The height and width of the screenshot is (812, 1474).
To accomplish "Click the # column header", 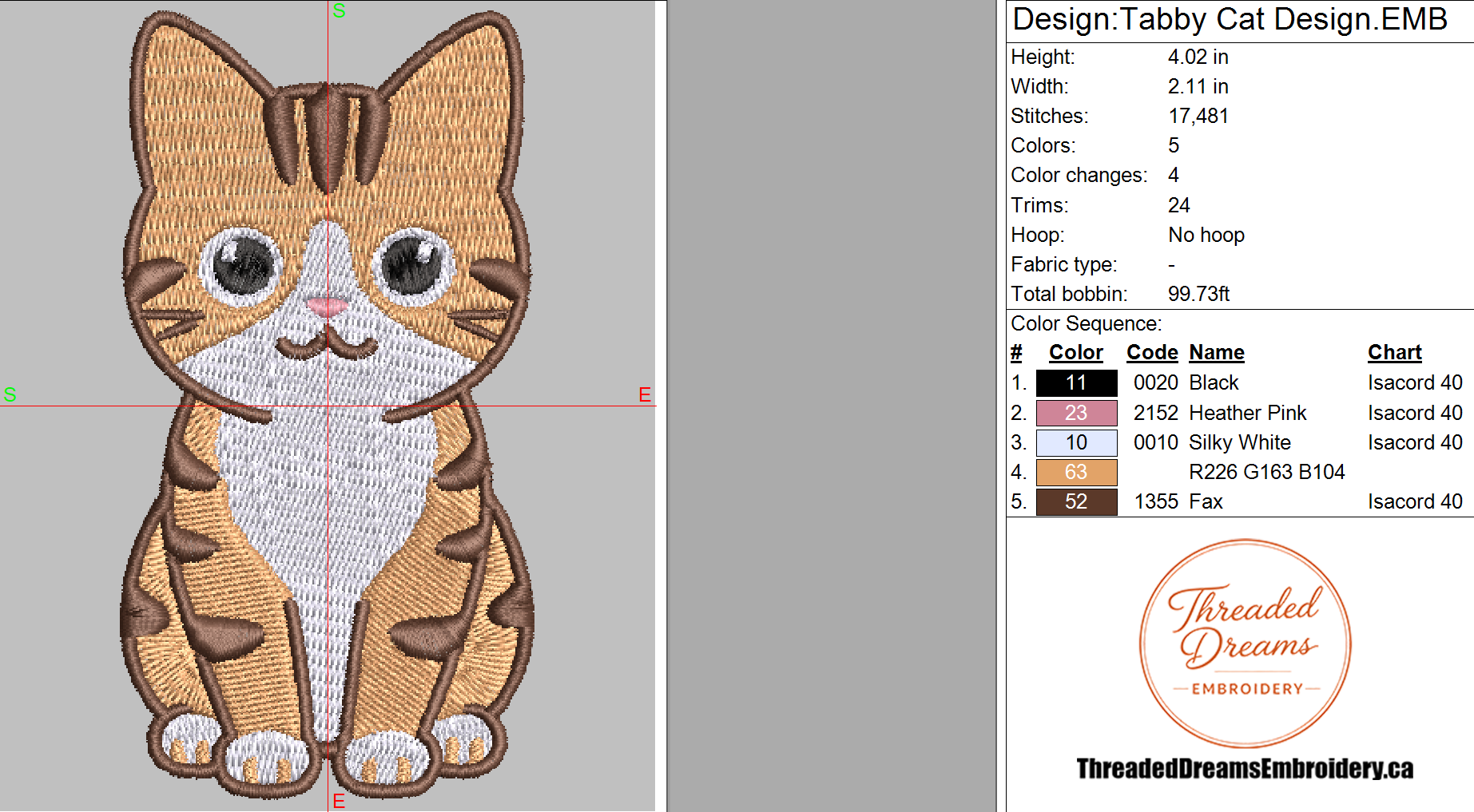I will click(1016, 352).
